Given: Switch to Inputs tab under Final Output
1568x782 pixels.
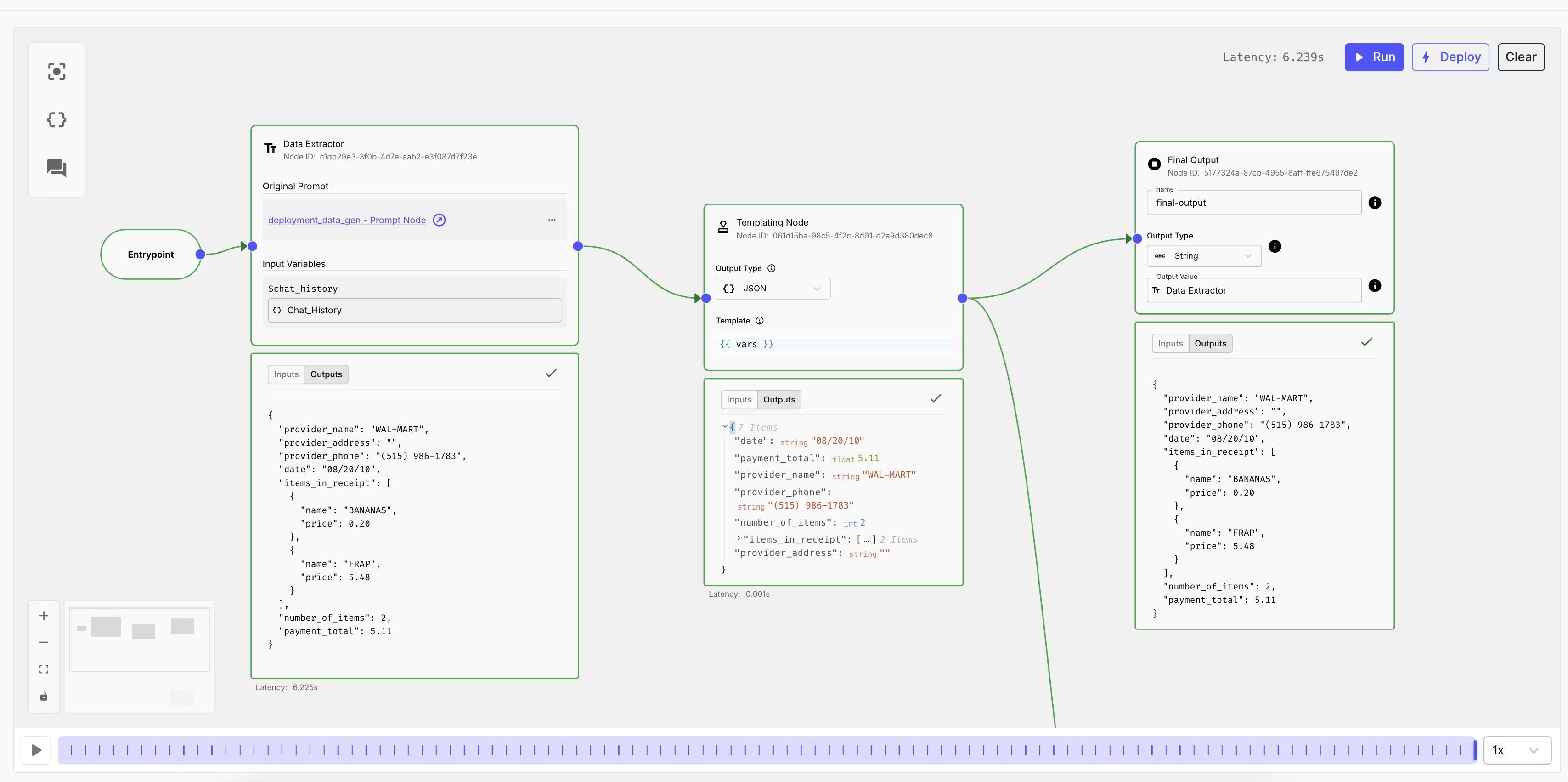Looking at the screenshot, I should tap(1169, 344).
